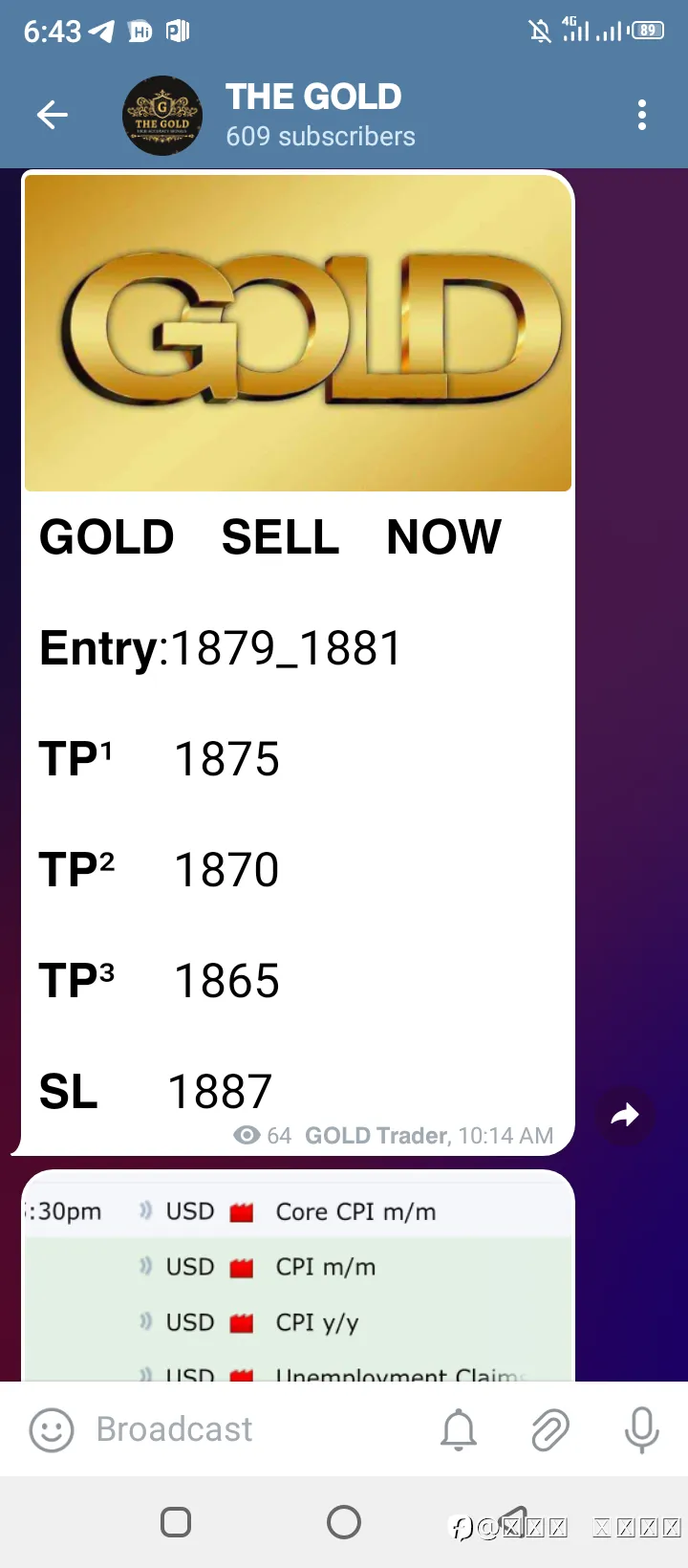Open the GOLD banner image
This screenshot has height=1568, width=688.
[298, 333]
